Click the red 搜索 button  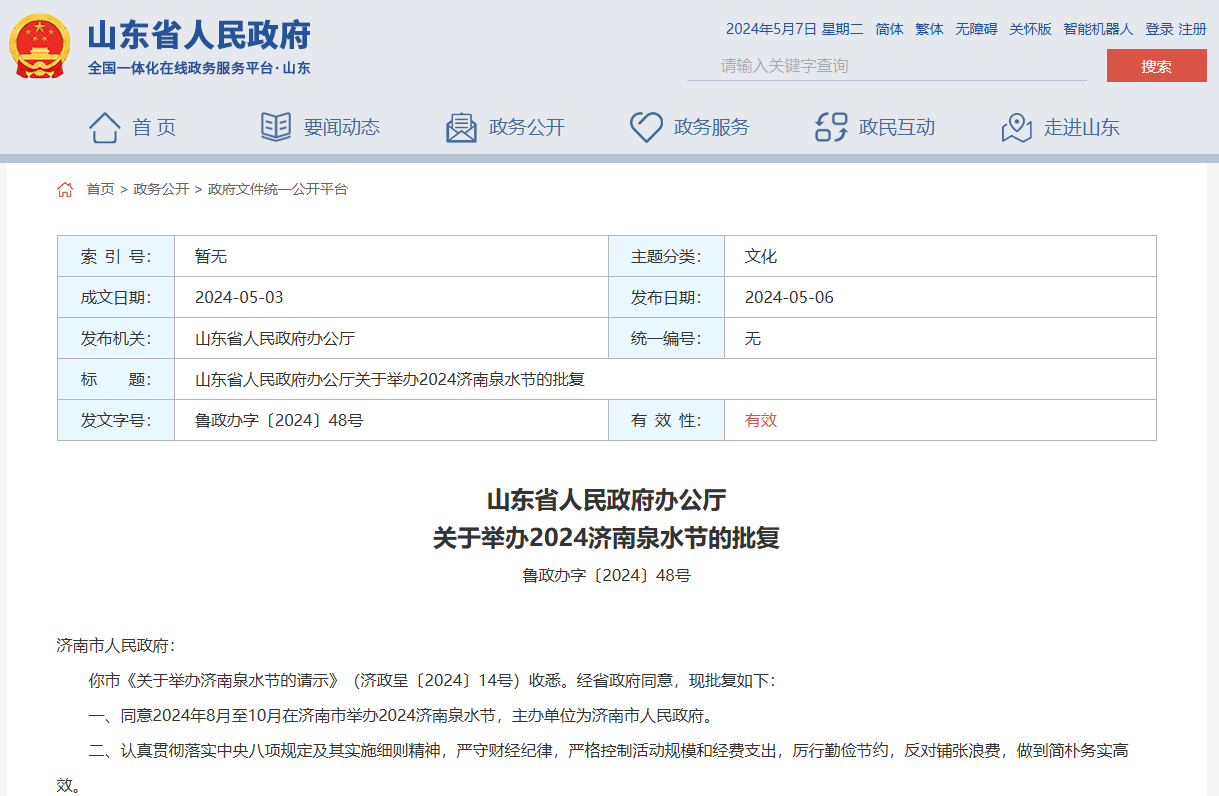[1157, 66]
